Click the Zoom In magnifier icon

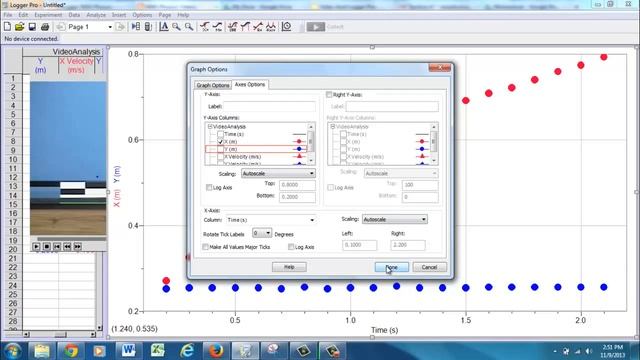(x=176, y=27)
